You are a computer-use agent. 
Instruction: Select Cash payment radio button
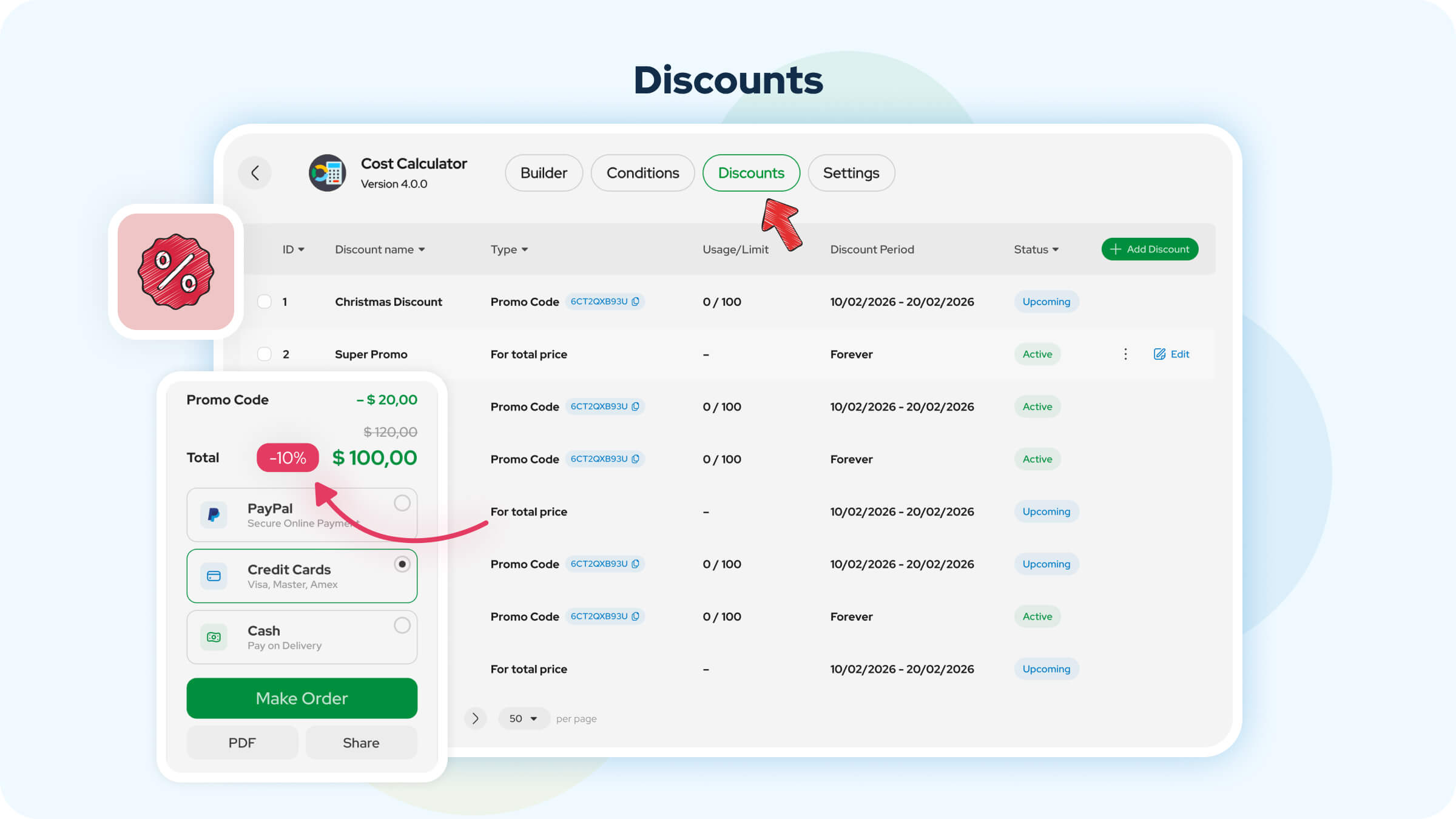coord(402,625)
